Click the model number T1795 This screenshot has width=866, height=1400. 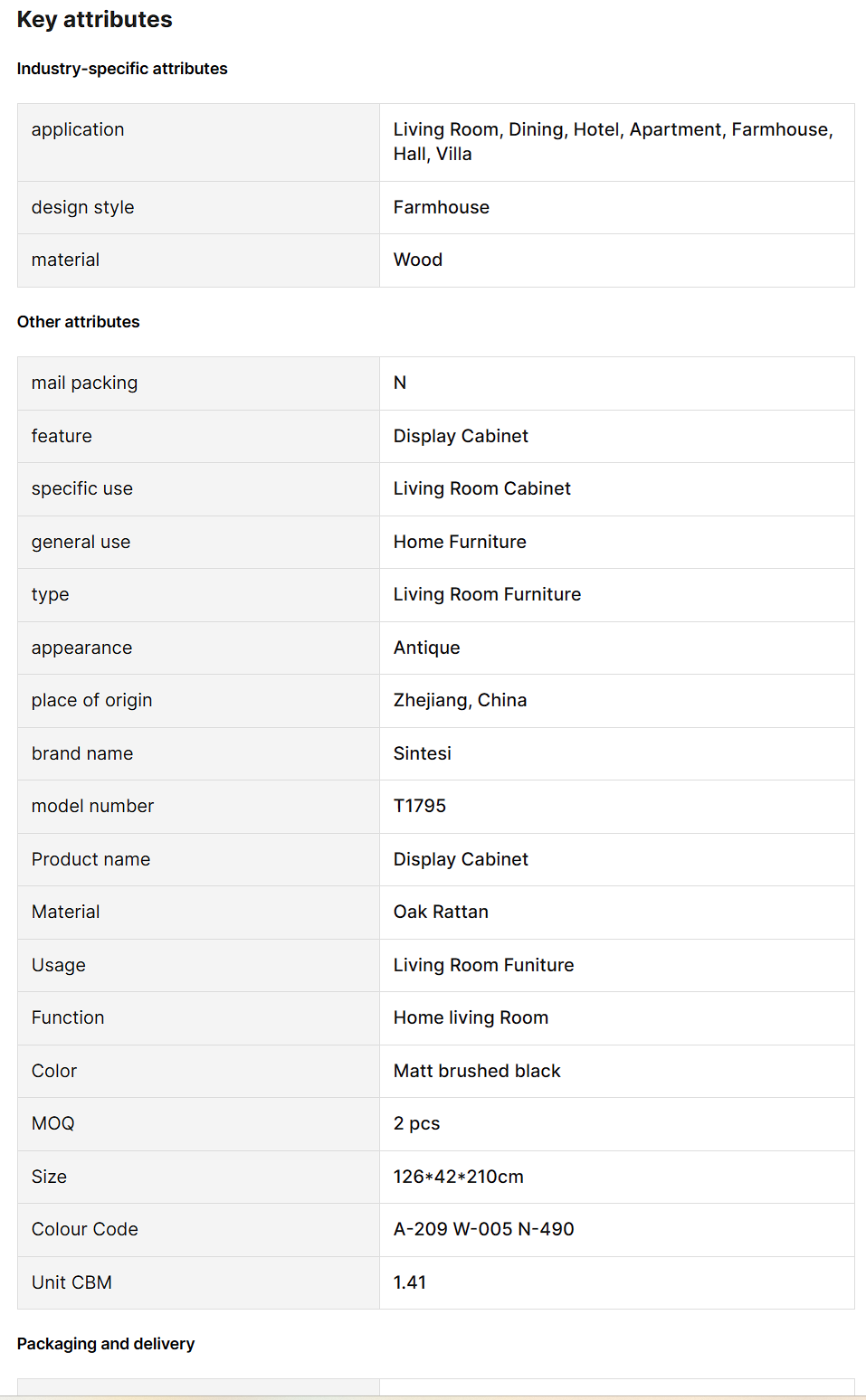point(420,806)
